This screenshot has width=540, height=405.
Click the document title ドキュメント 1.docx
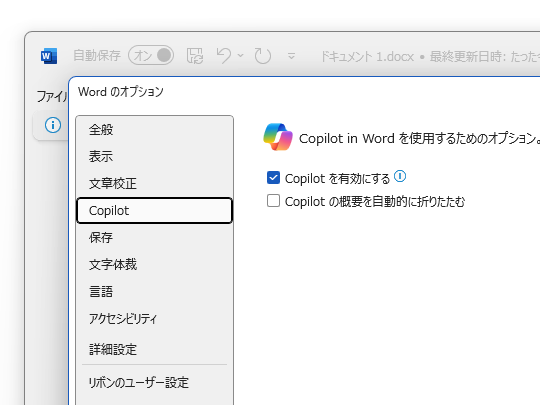coord(367,56)
